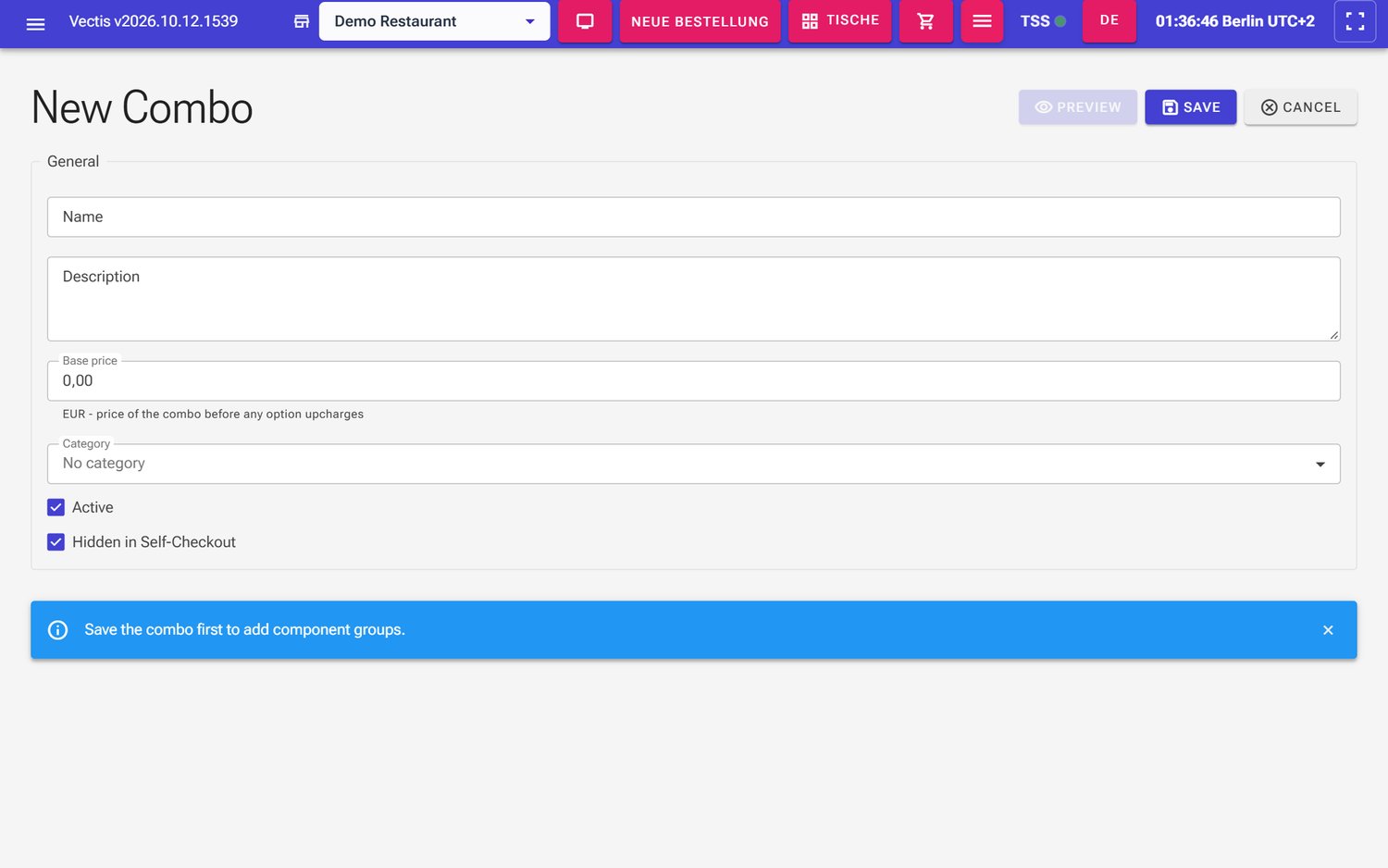Switch language with the DE button

[x=1109, y=21]
